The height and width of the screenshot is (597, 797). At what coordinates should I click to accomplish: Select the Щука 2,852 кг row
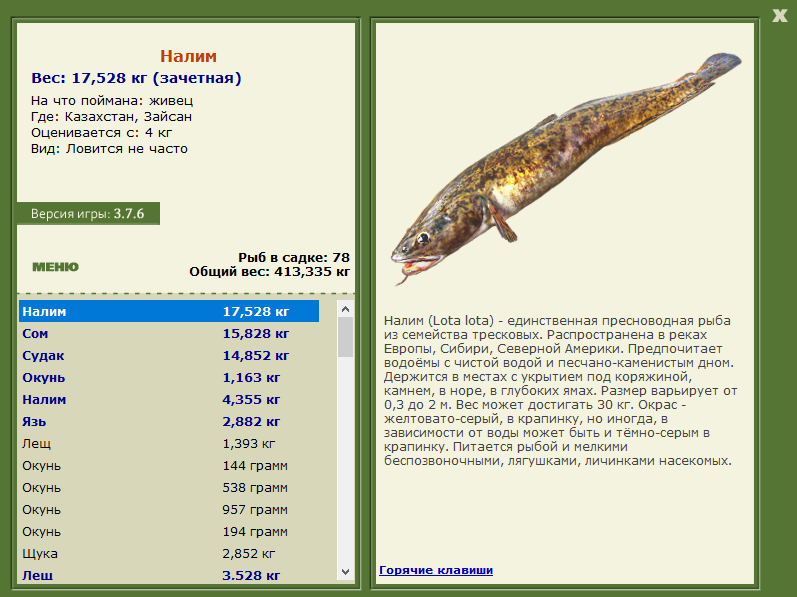[169, 553]
